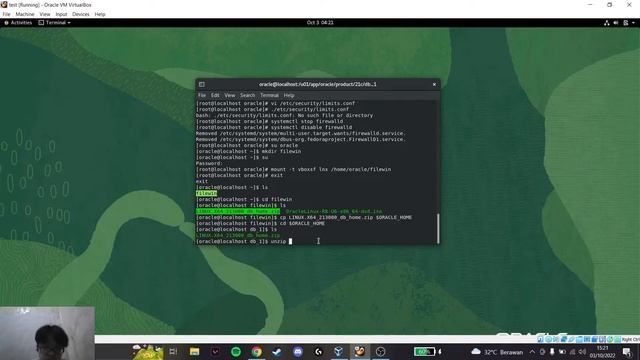Open Windows Task View on taskbar
Image resolution: width=640 pixels, height=360 pixels.
[x=173, y=351]
